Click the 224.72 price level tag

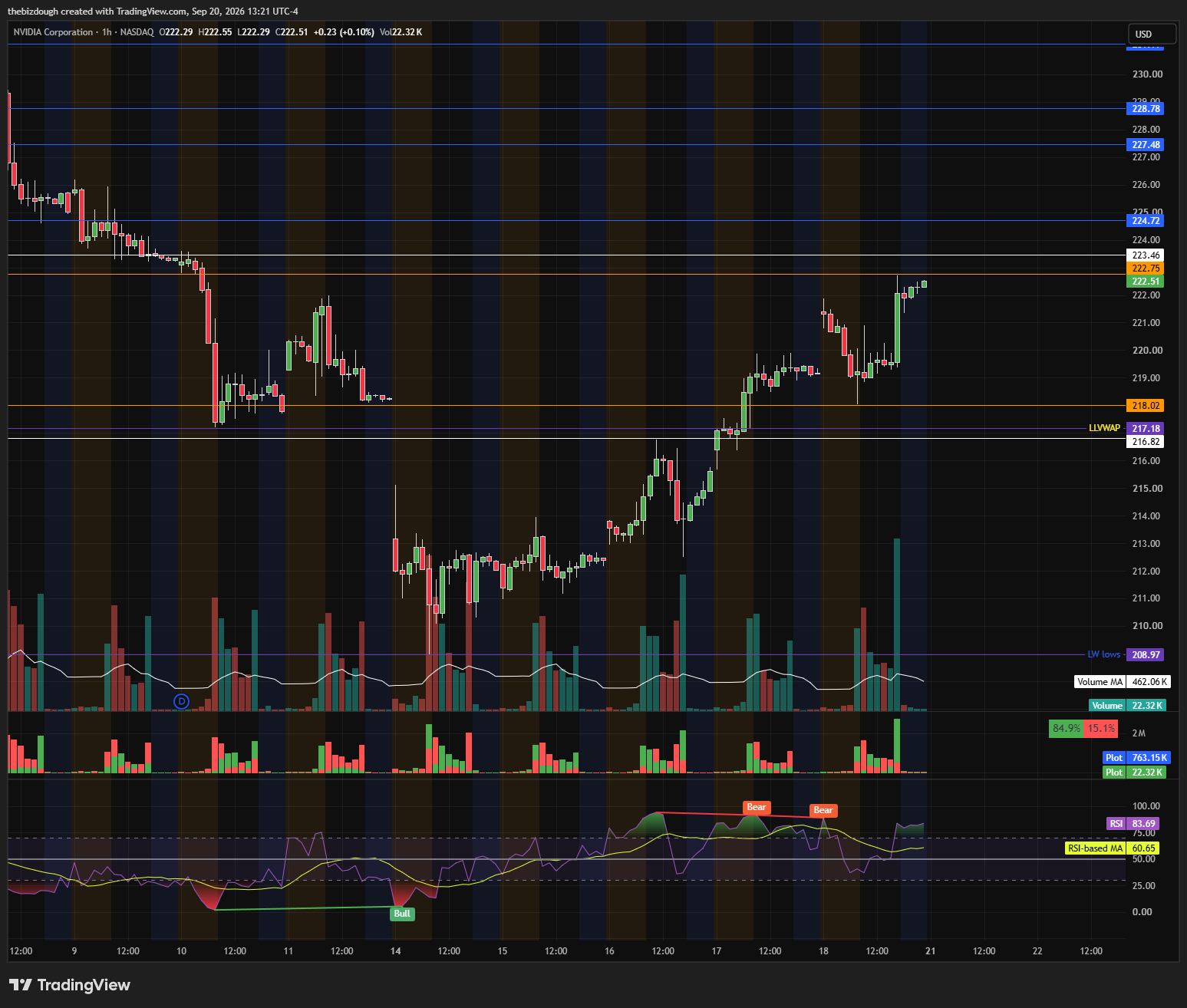click(1146, 221)
